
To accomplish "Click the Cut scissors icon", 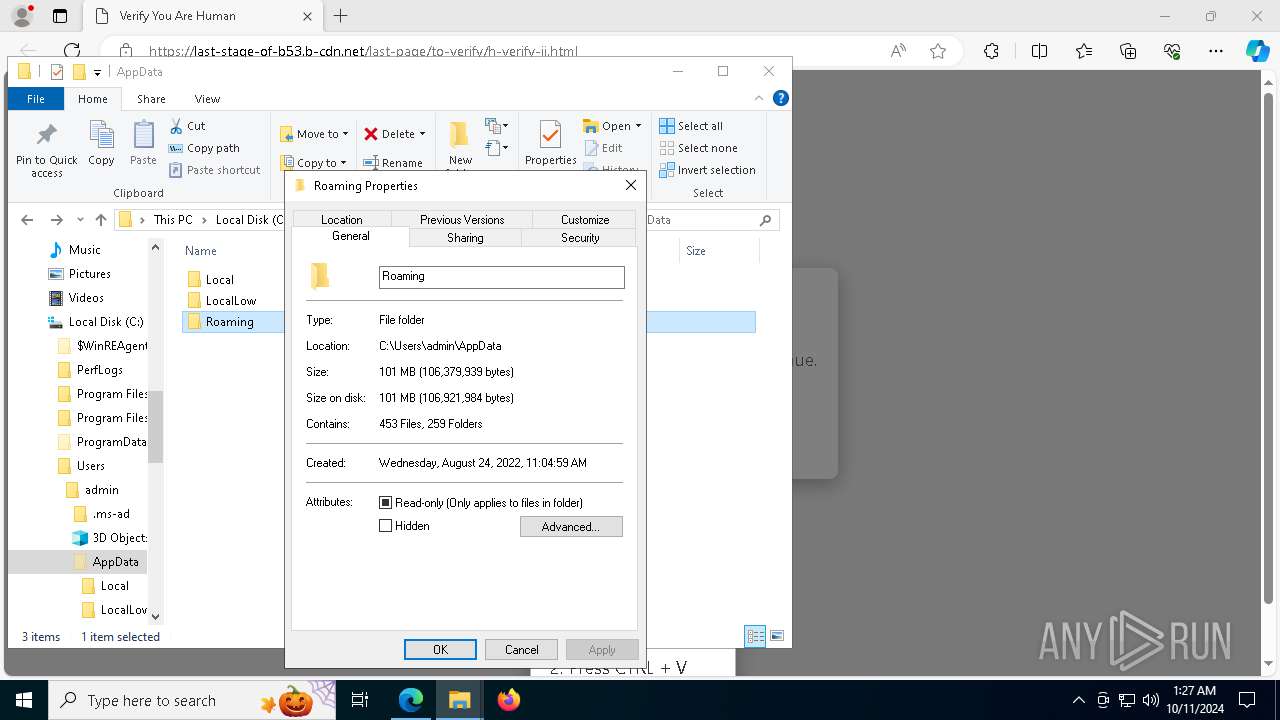I will (177, 126).
